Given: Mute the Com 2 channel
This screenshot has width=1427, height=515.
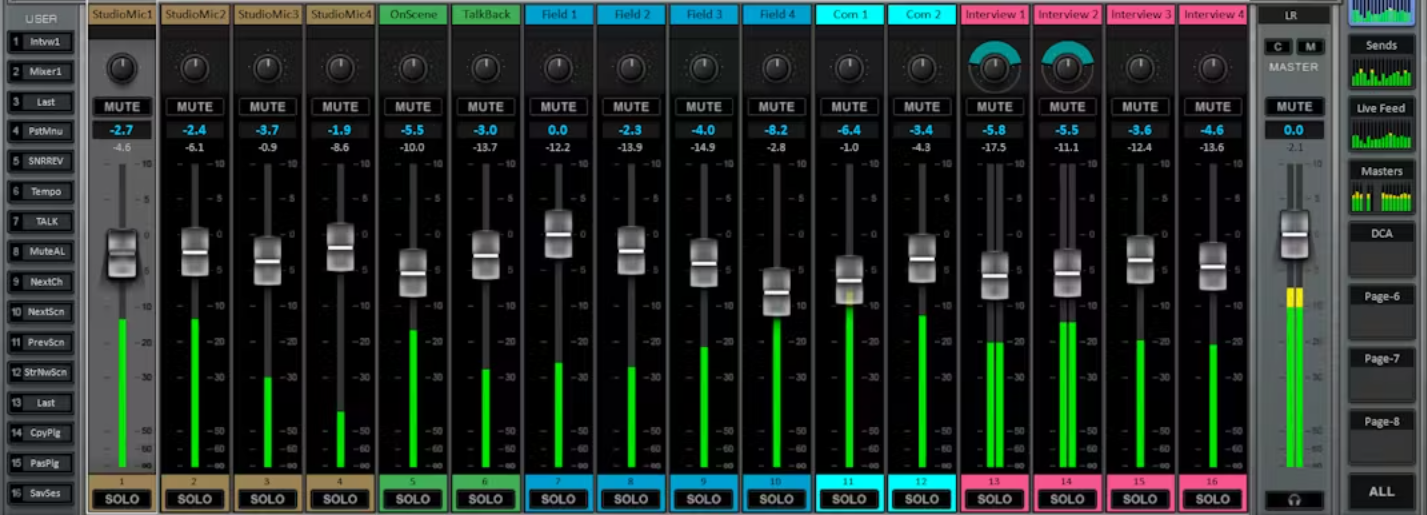Looking at the screenshot, I should [922, 107].
